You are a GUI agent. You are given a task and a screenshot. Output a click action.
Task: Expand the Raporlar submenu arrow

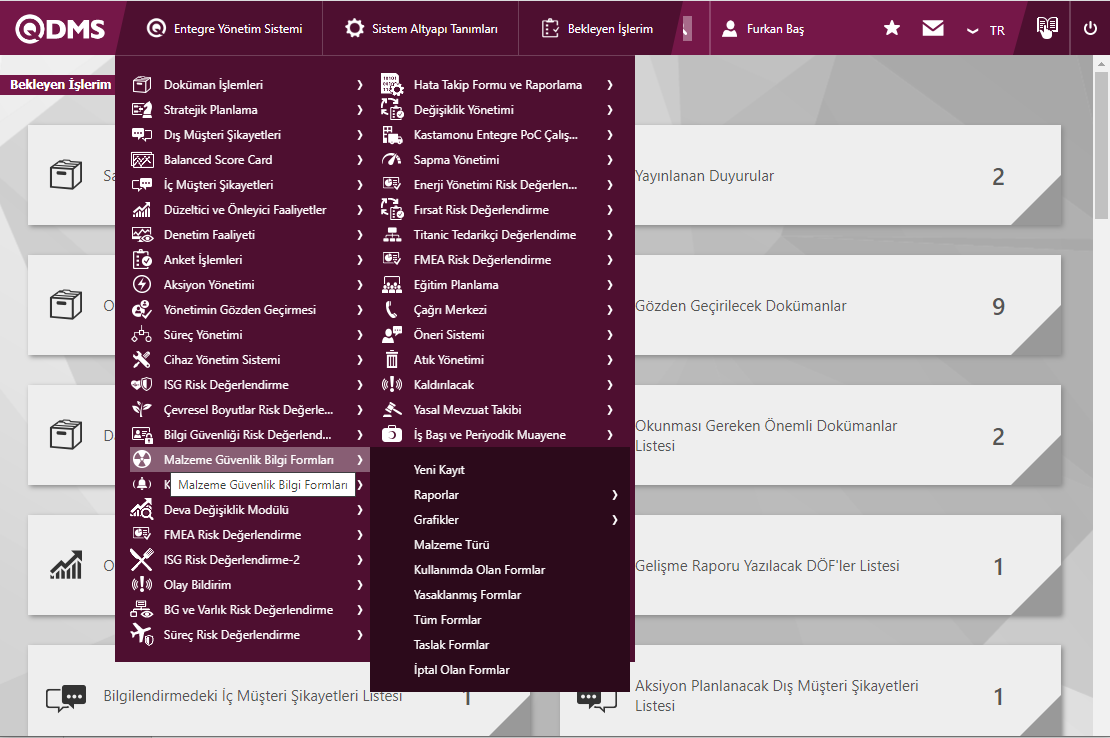click(615, 495)
